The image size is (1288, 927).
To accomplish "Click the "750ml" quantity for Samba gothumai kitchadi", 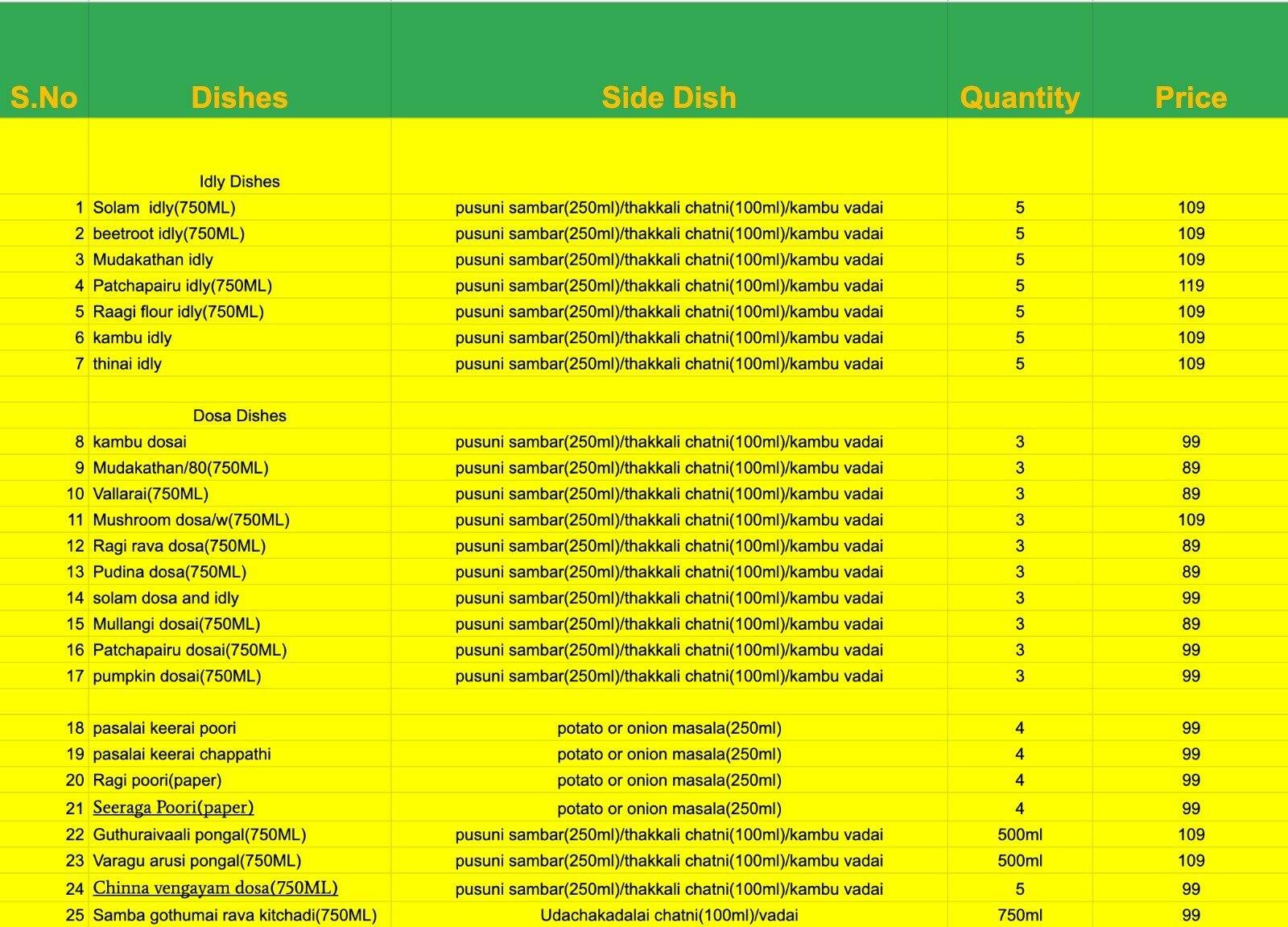I will (x=1020, y=915).
